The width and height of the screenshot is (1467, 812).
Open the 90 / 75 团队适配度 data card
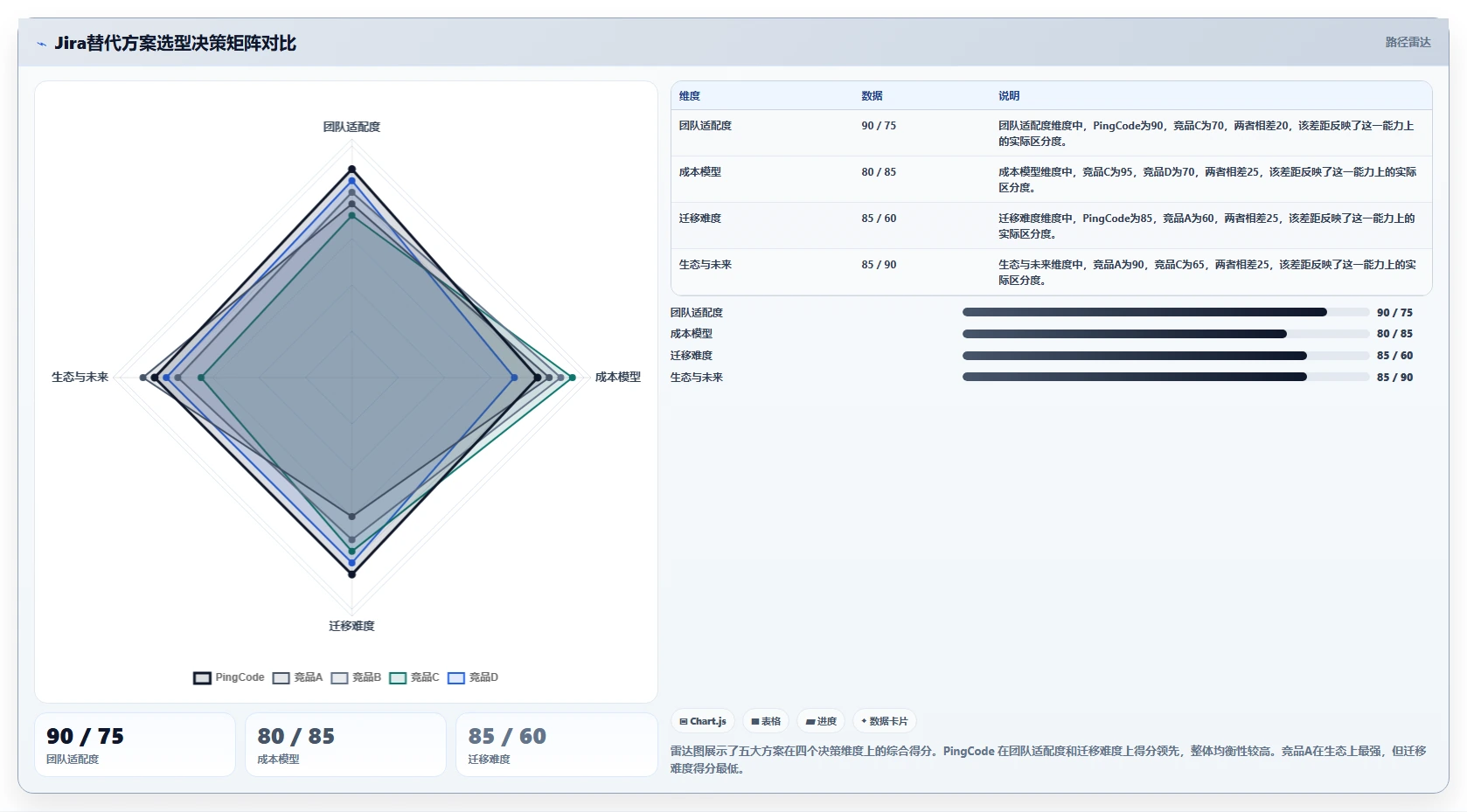135,745
